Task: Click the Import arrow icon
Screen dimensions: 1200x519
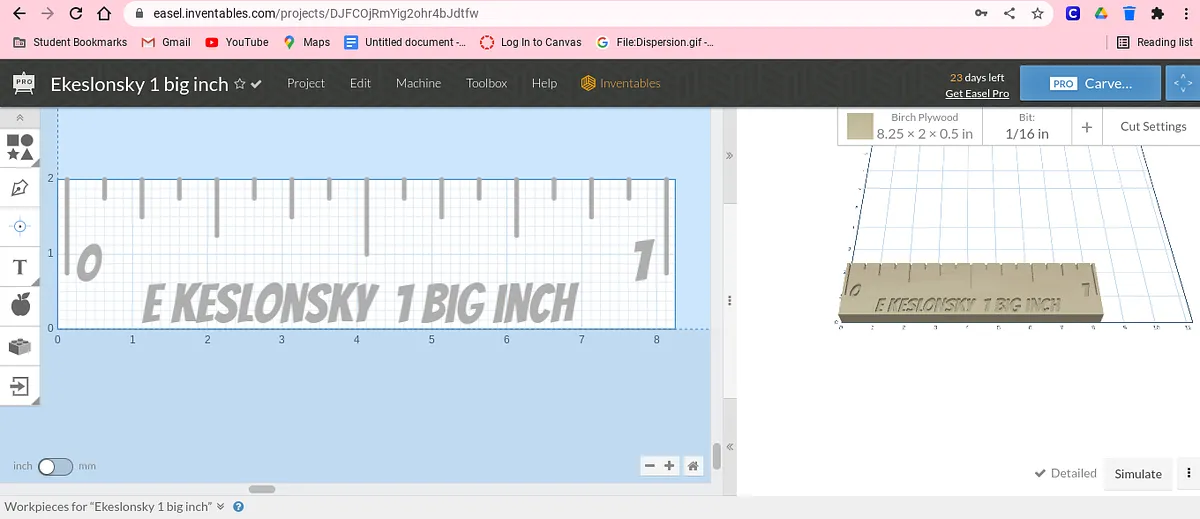Action: click(20, 386)
